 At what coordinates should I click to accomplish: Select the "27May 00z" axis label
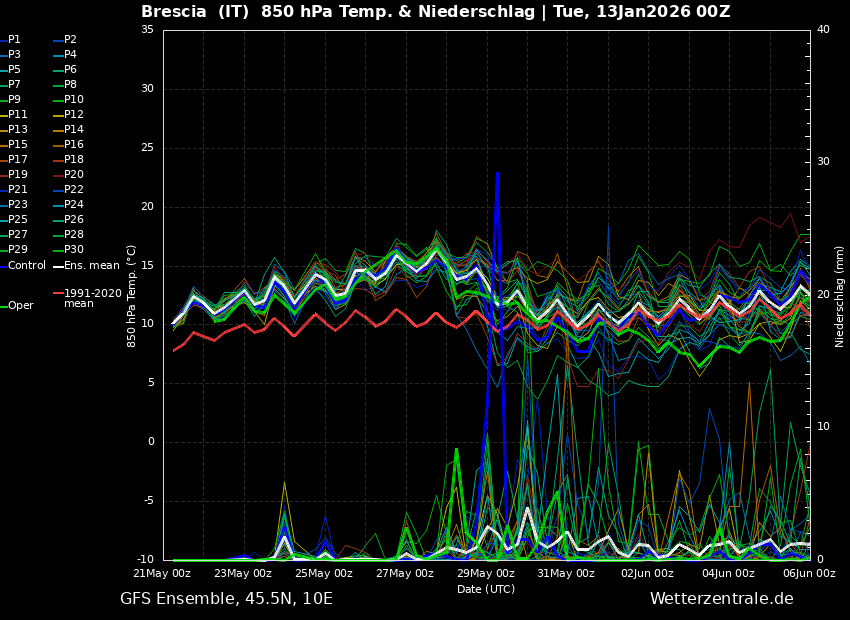(406, 573)
